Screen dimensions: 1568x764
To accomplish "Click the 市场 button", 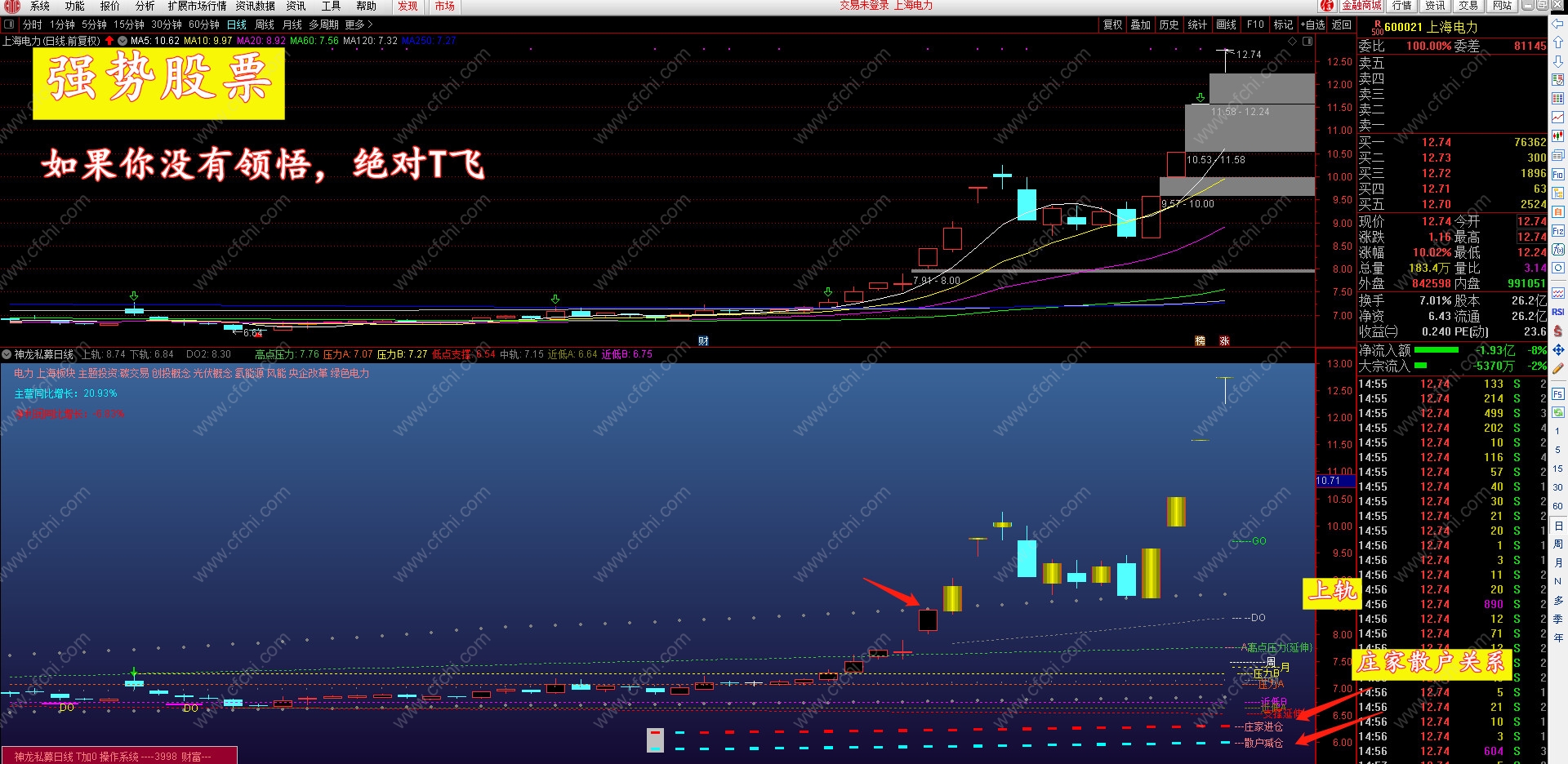I will 444,6.
